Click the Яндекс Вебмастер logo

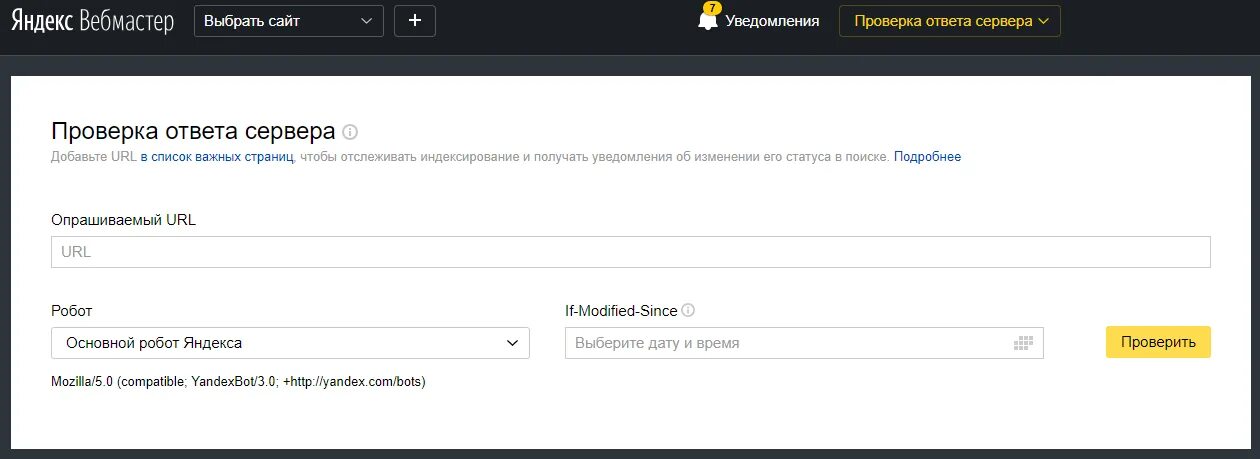(x=92, y=20)
